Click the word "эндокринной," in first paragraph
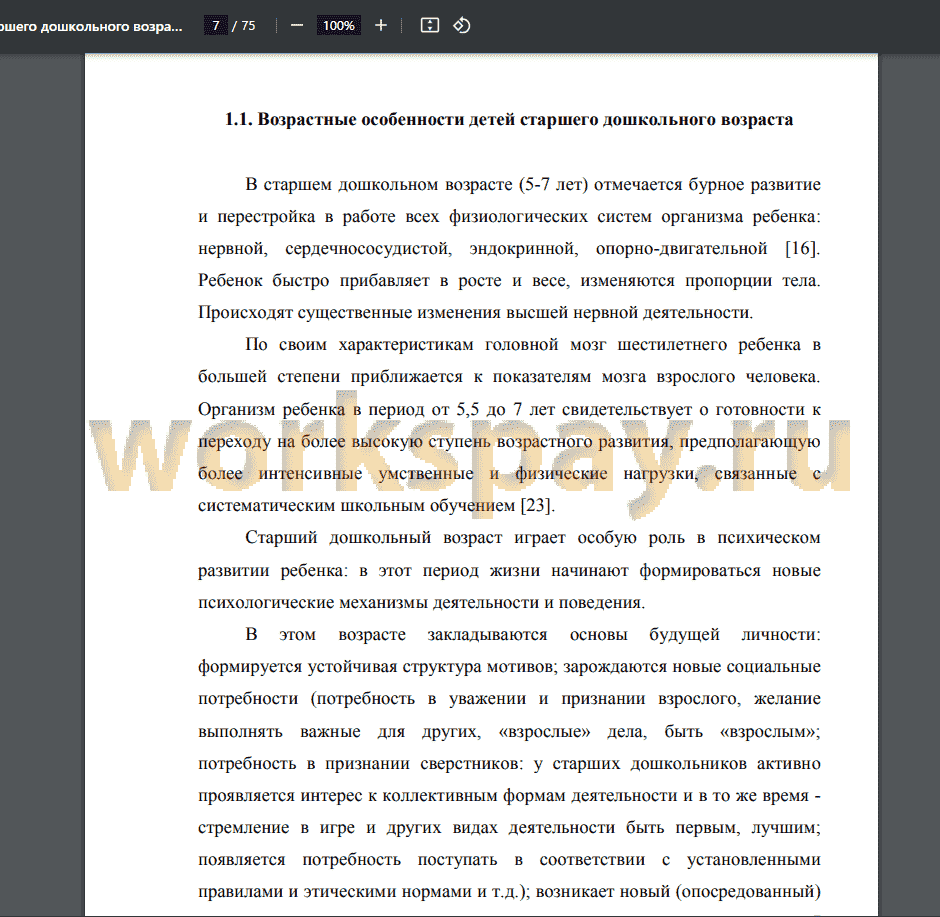This screenshot has width=940, height=917. coord(524,249)
